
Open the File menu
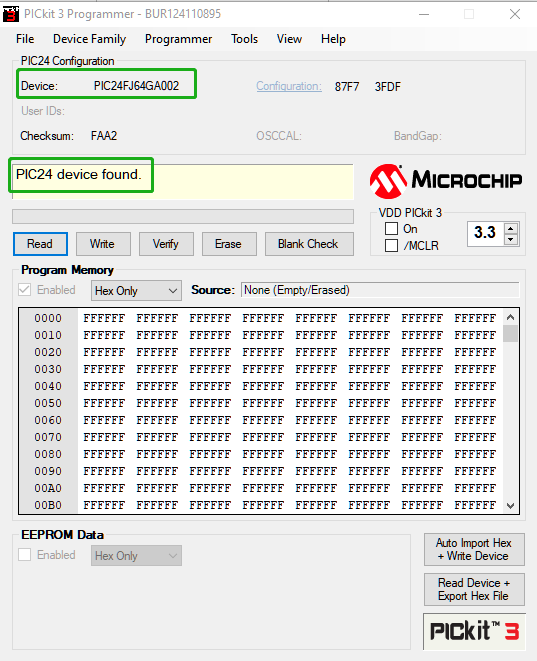tap(25, 39)
